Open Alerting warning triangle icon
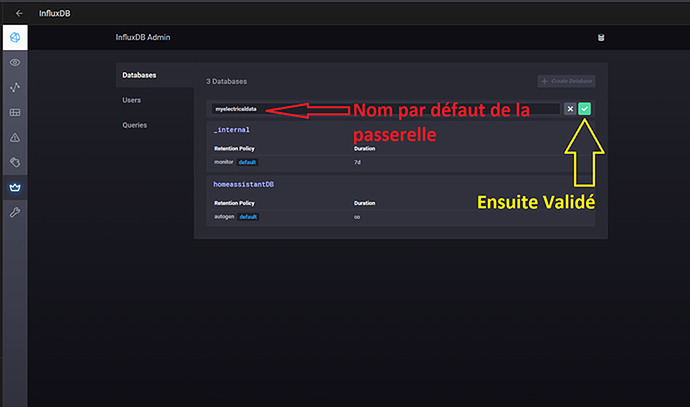Viewport: 690px width, 407px height. click(x=15, y=138)
